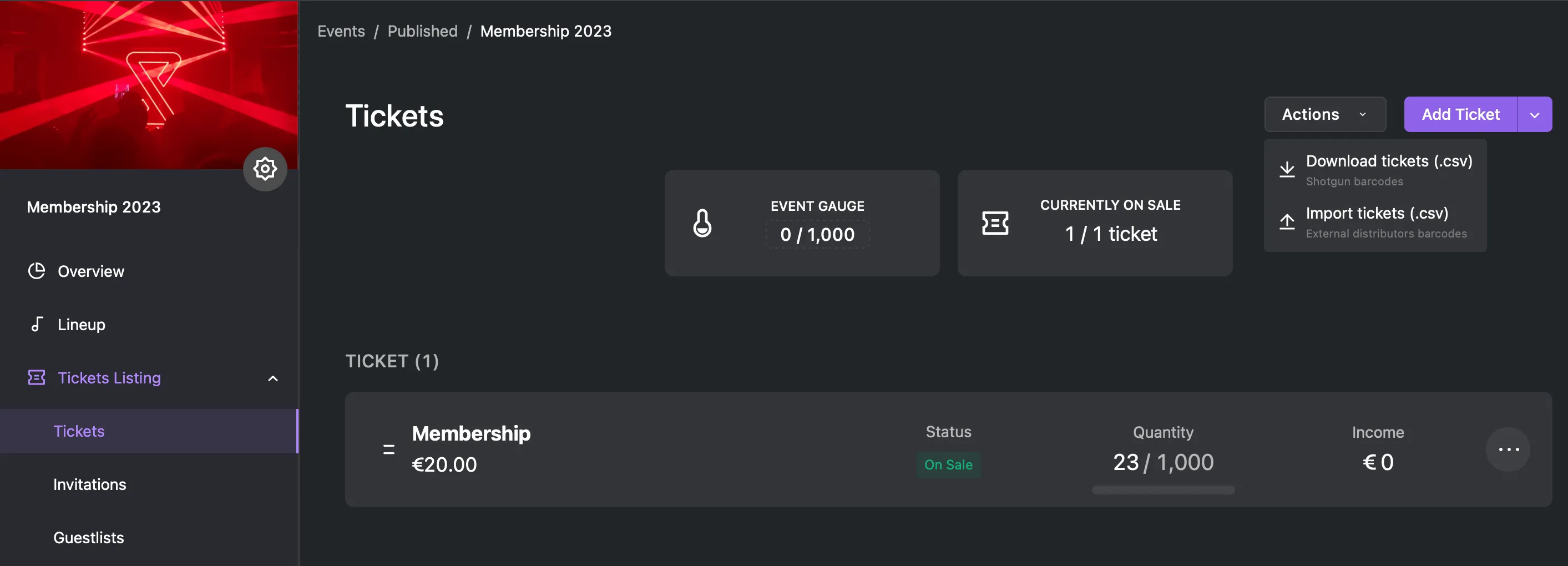Select the Overview pie chart icon
Viewport: 1568px width, 566px height.
point(37,271)
